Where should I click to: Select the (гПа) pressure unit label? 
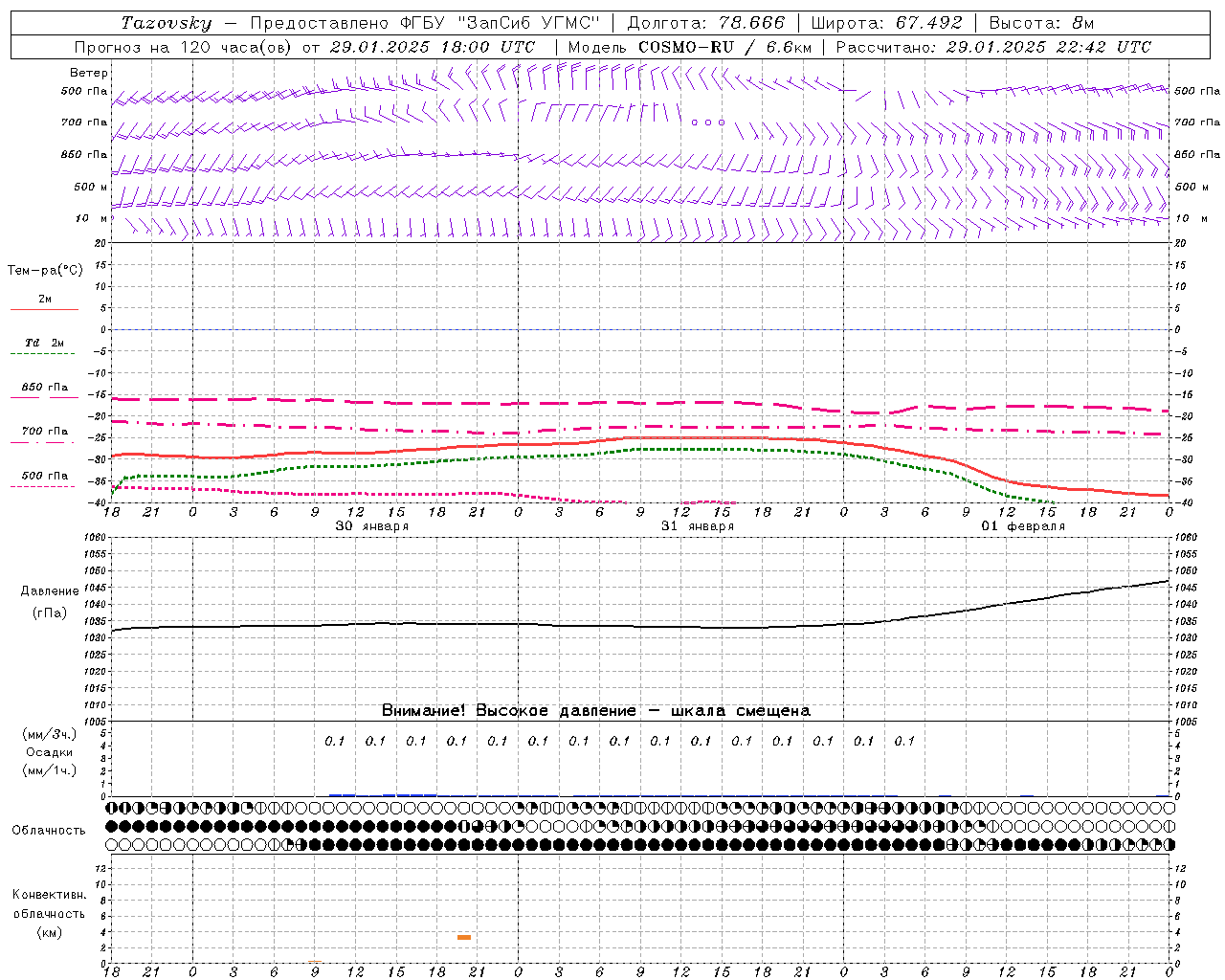(x=50, y=612)
